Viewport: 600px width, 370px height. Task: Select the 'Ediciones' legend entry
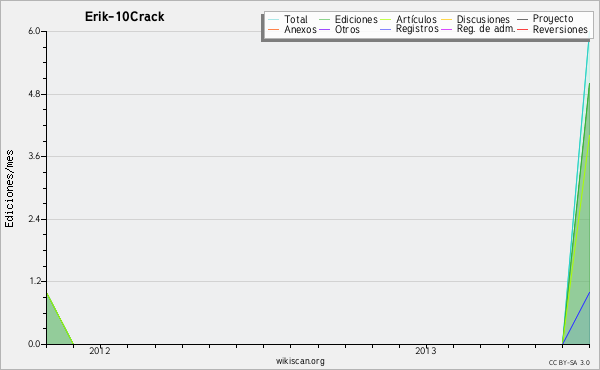(356, 19)
